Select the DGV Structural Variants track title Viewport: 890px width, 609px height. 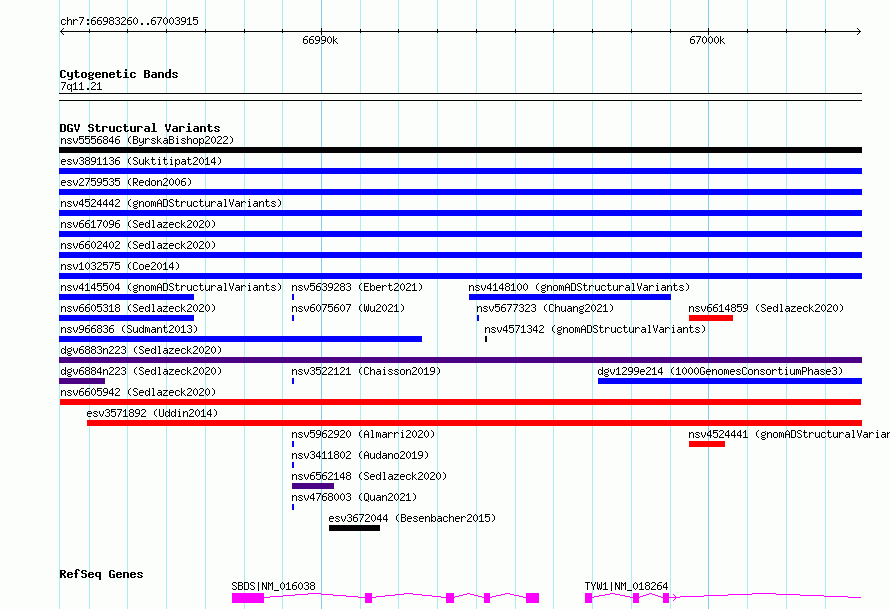[x=140, y=128]
